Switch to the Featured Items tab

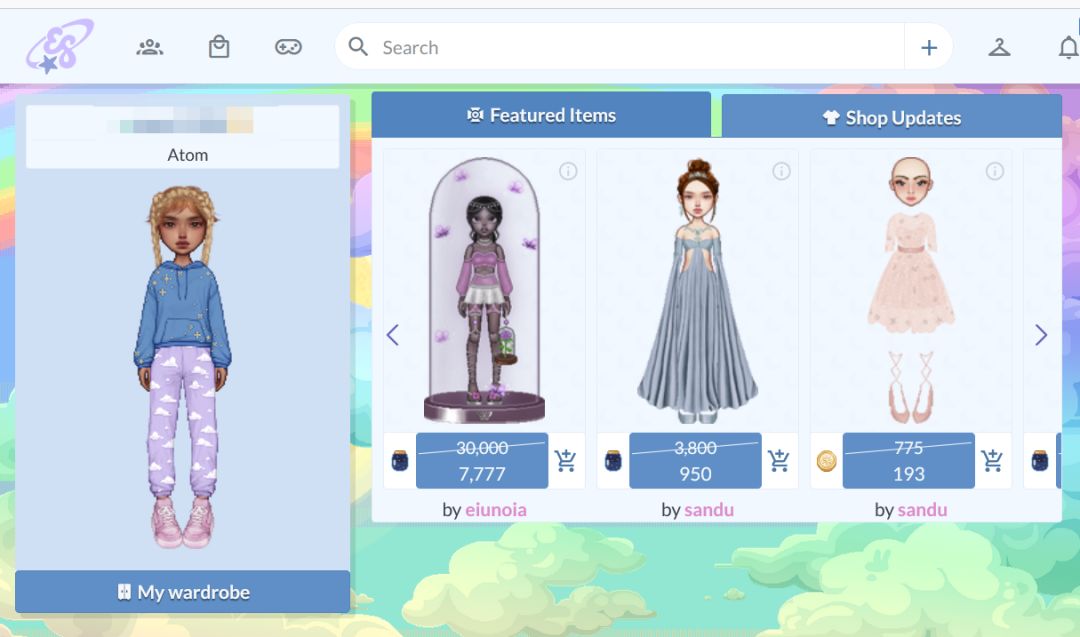tap(541, 115)
